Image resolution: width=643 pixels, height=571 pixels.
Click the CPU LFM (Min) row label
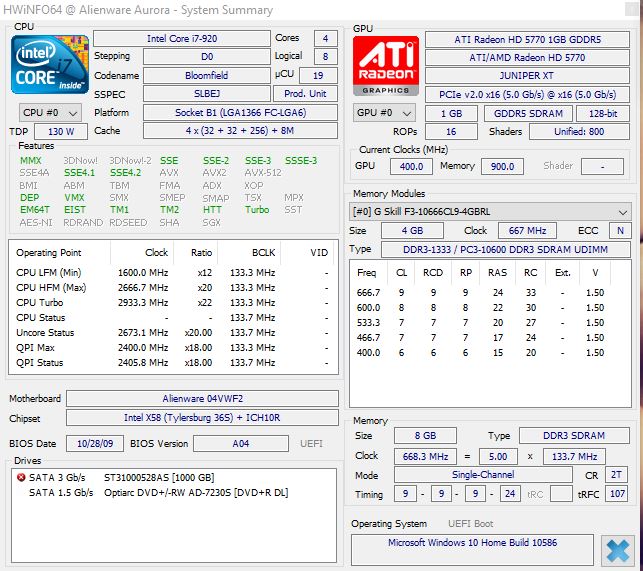coord(48,273)
